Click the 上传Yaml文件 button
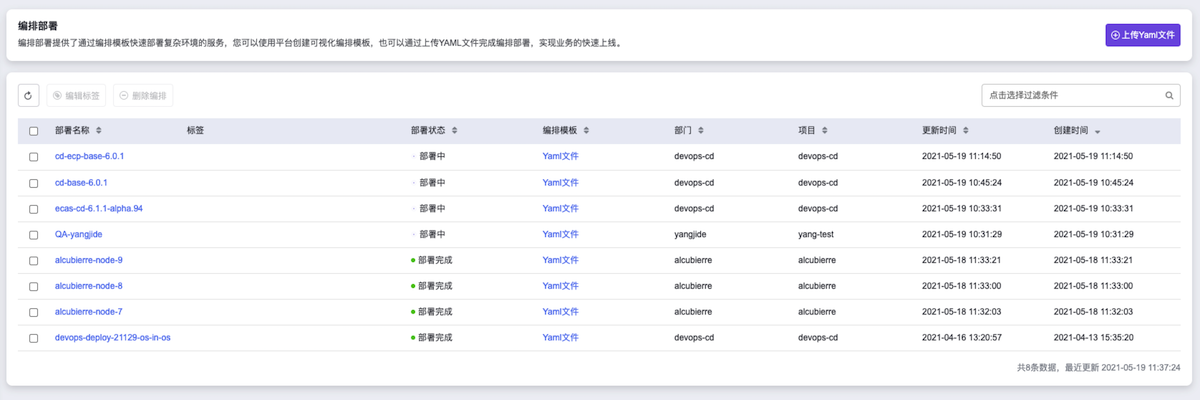This screenshot has height=400, width=1200. pyautogui.click(x=1143, y=35)
